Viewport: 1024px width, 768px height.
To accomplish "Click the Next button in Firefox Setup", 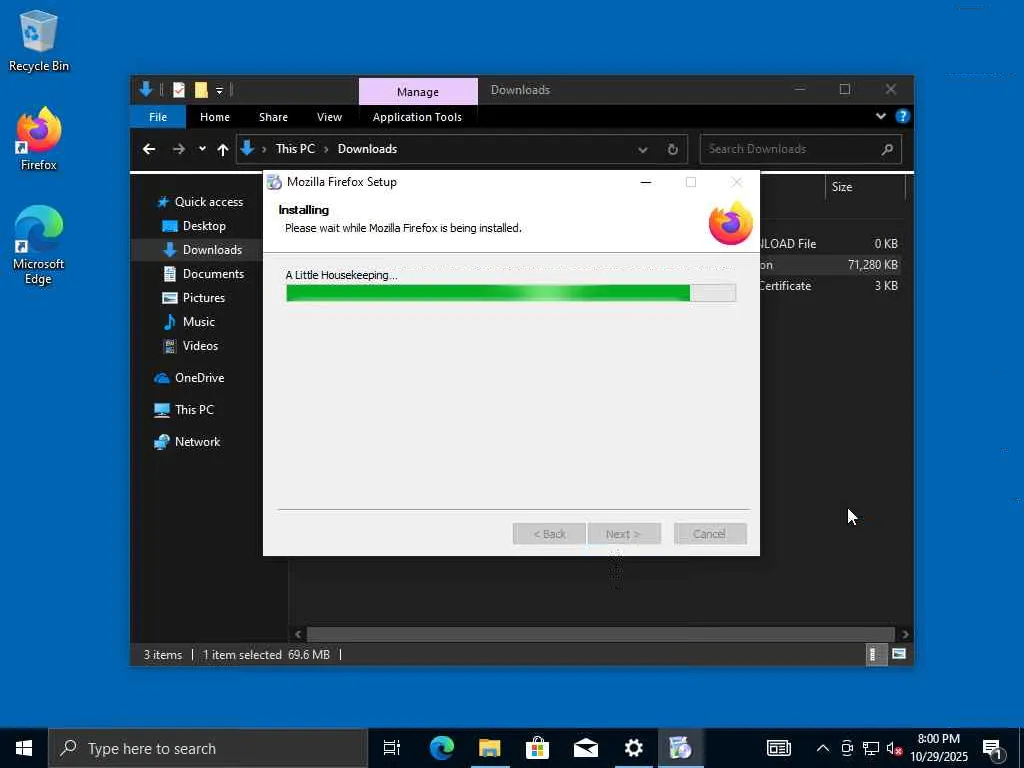I will click(624, 534).
